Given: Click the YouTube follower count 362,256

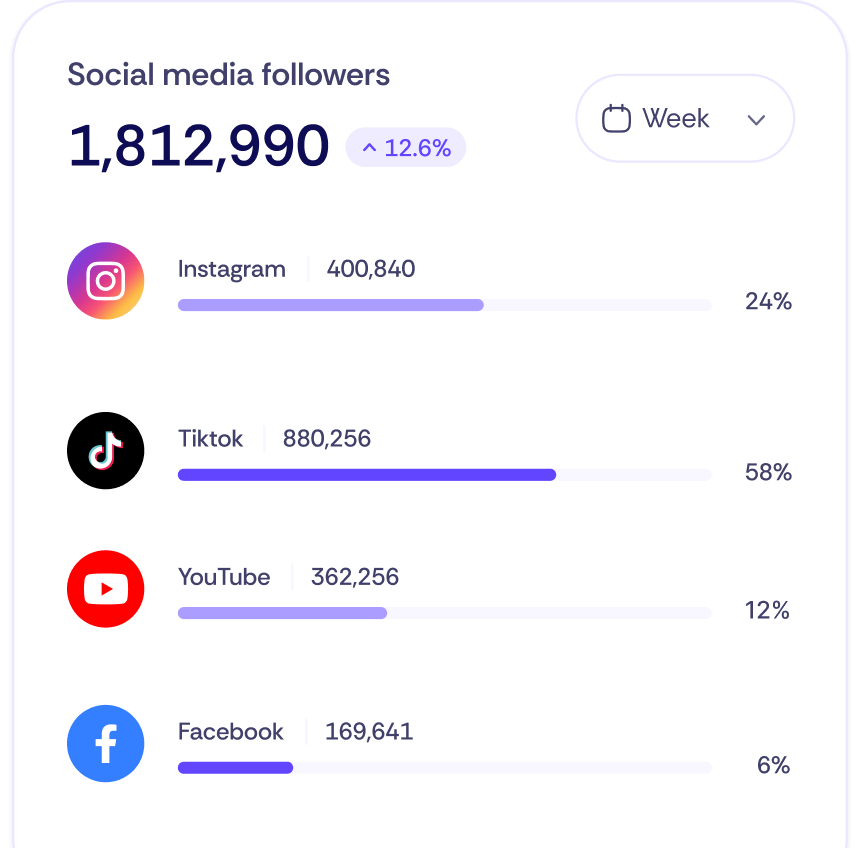Looking at the screenshot, I should pyautogui.click(x=354, y=577).
